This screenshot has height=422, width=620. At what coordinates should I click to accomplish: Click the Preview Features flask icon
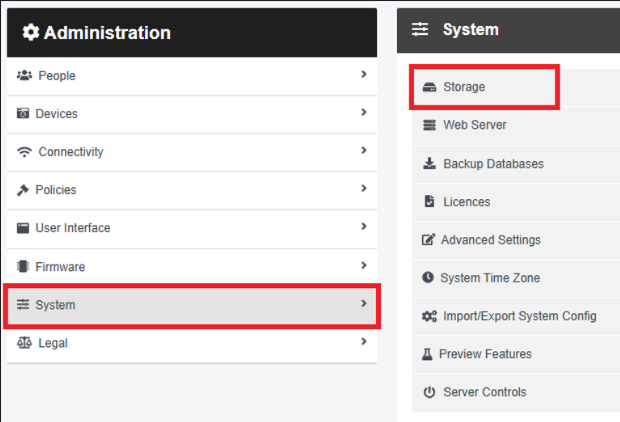[427, 354]
